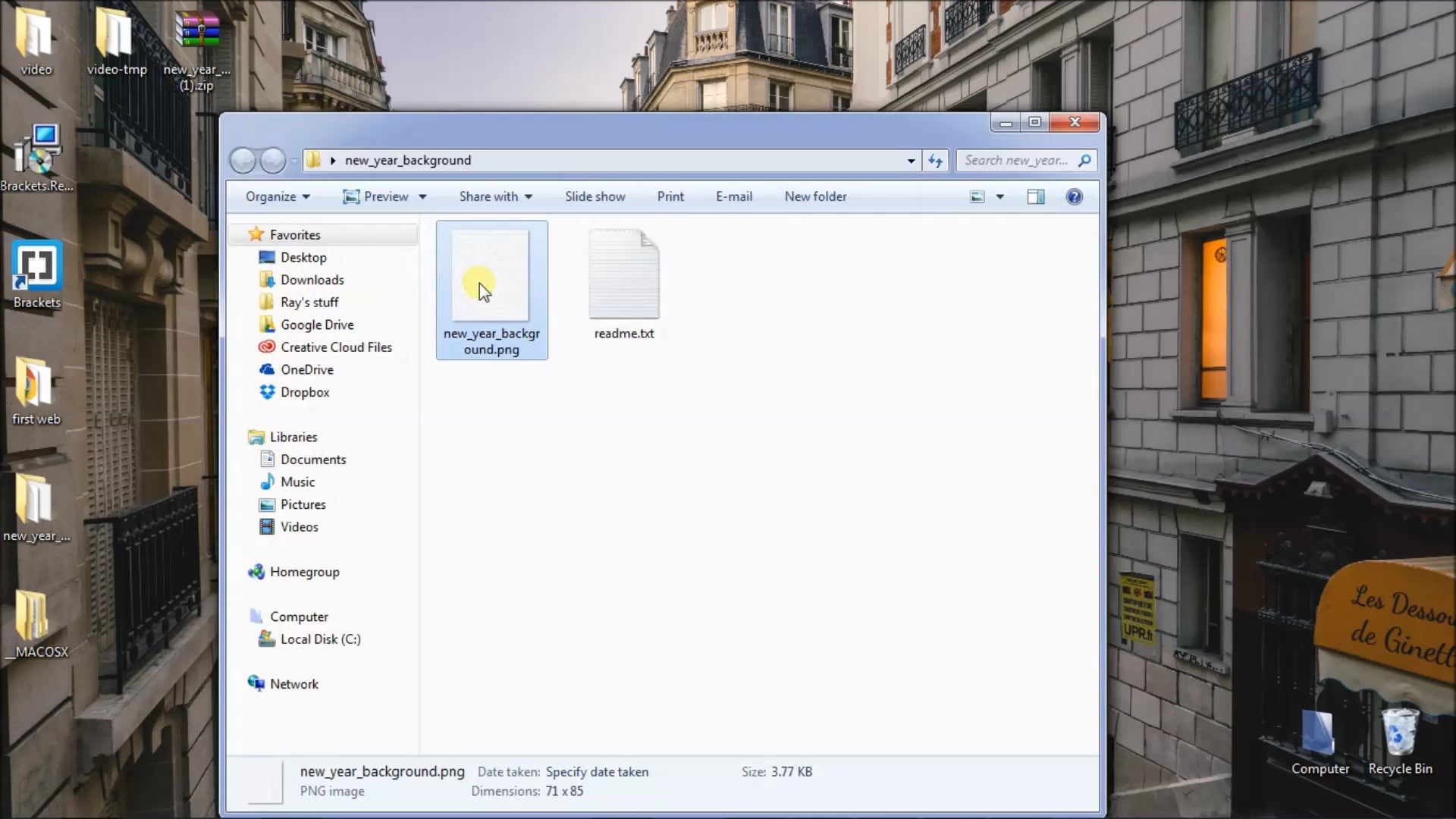Toggle the preview pane button

pos(1035,196)
